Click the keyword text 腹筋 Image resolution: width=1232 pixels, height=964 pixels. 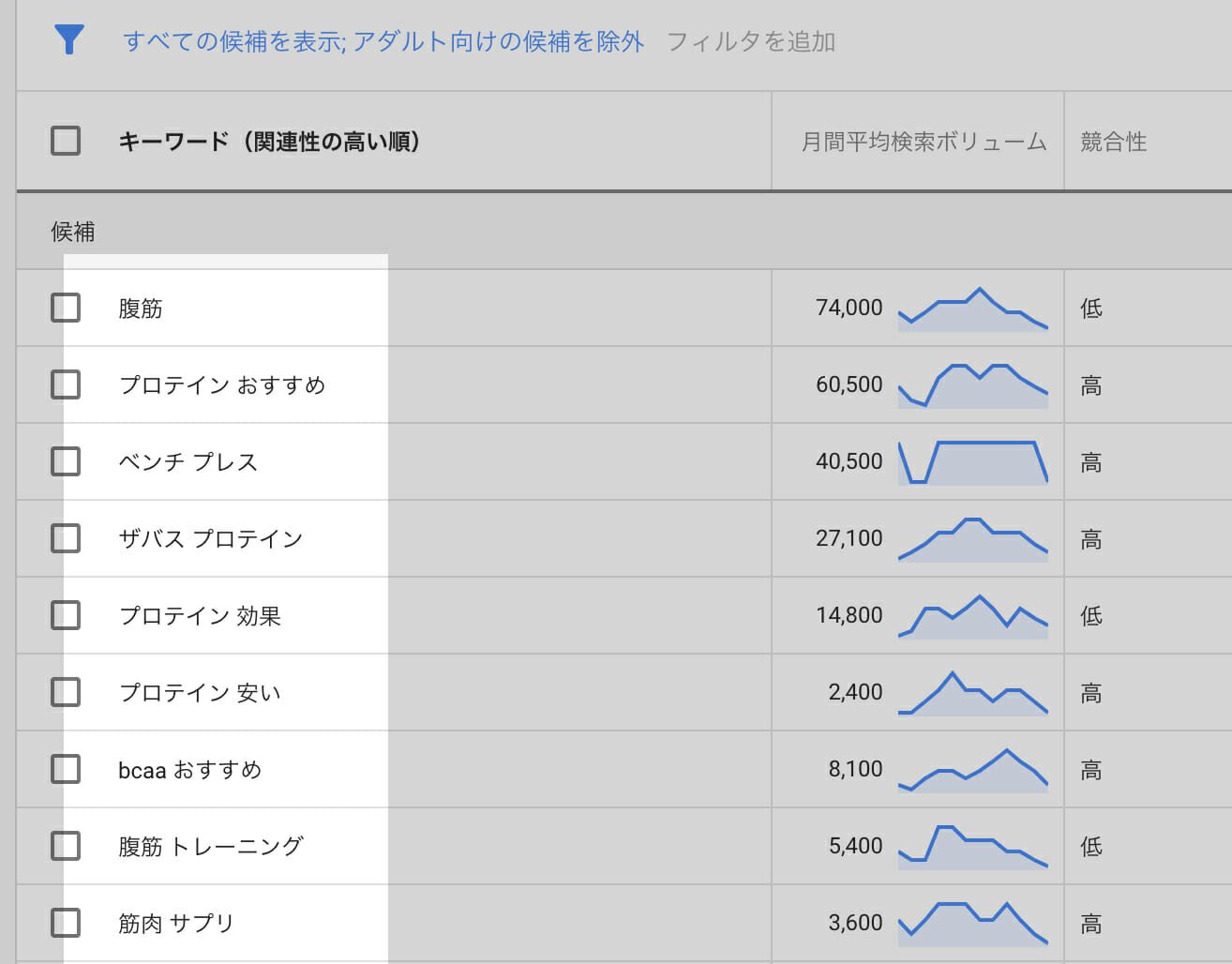pyautogui.click(x=141, y=309)
